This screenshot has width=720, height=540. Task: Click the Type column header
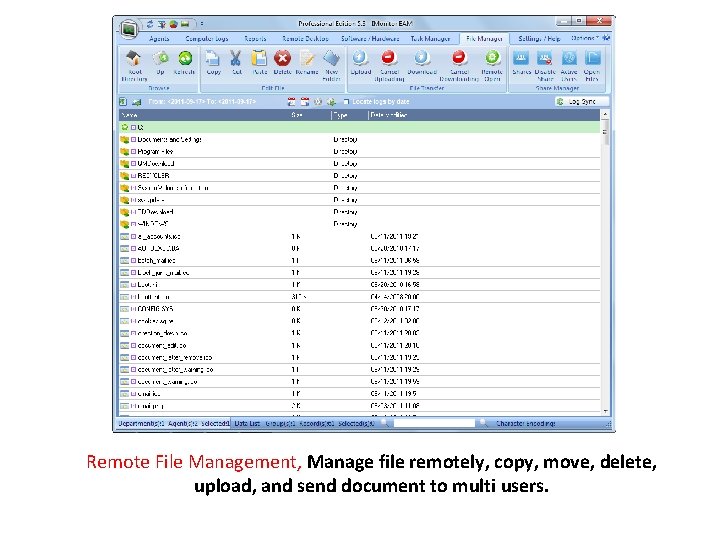(349, 115)
